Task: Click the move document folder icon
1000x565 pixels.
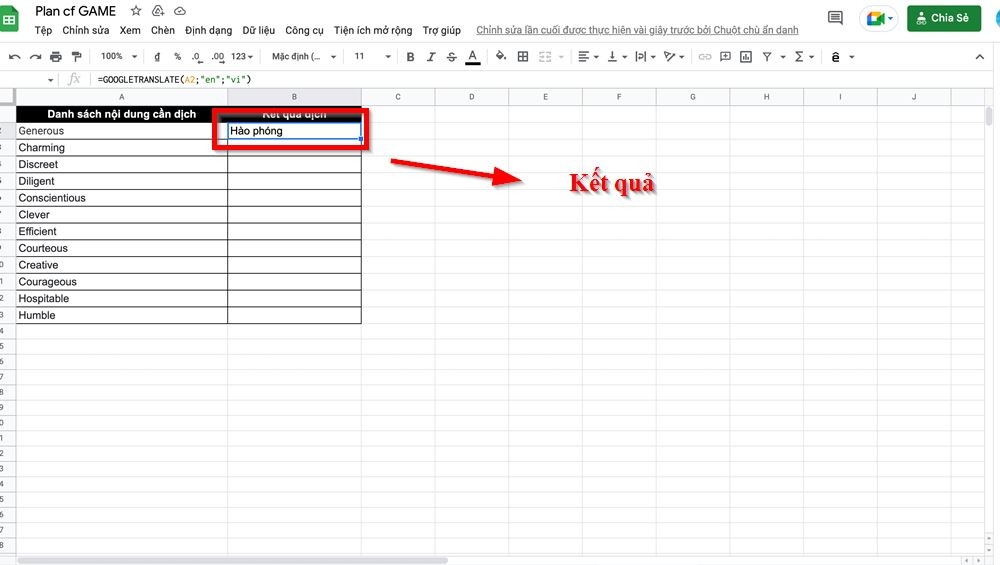Action: click(158, 11)
